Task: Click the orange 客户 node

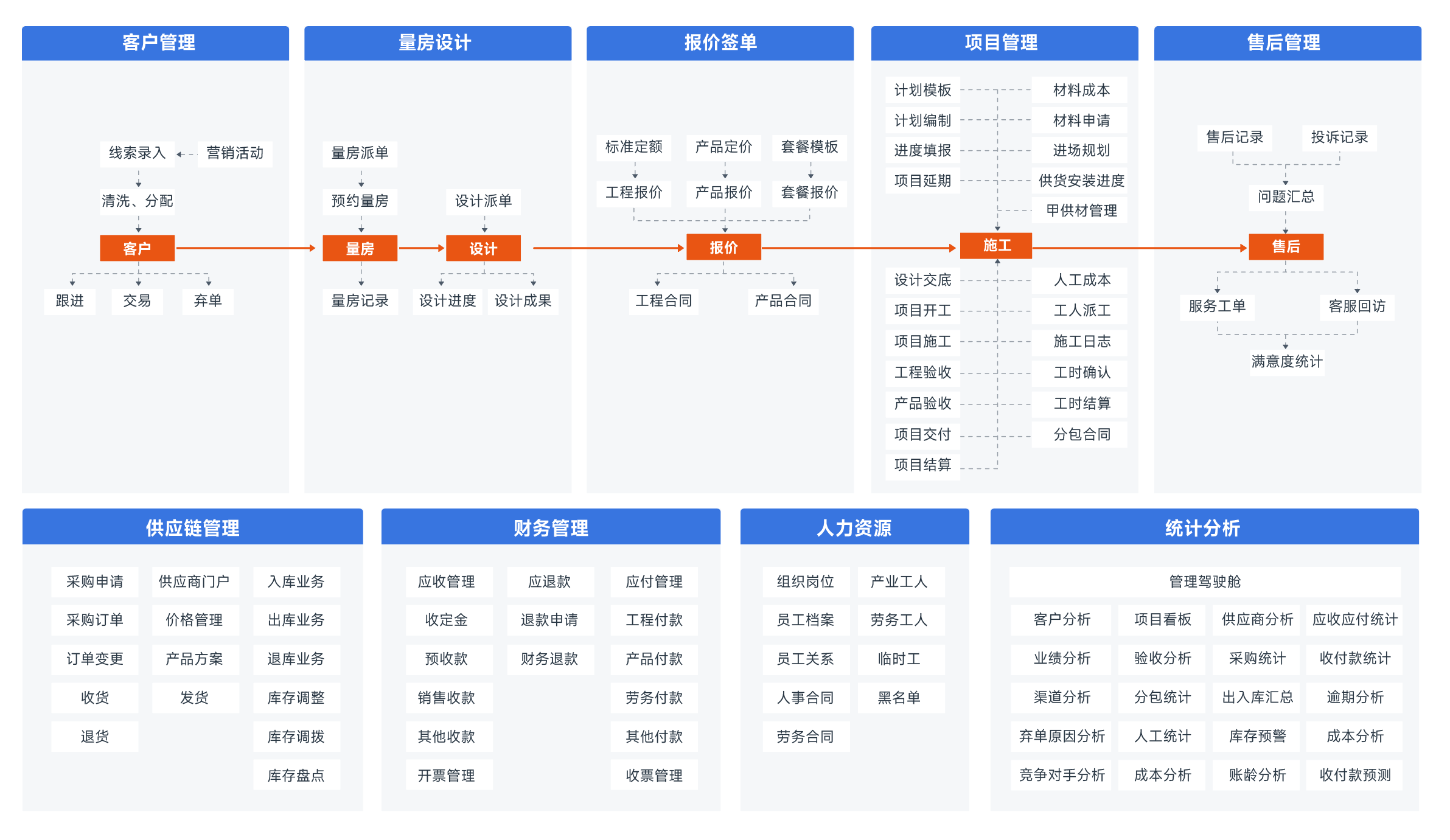Action: point(137,248)
